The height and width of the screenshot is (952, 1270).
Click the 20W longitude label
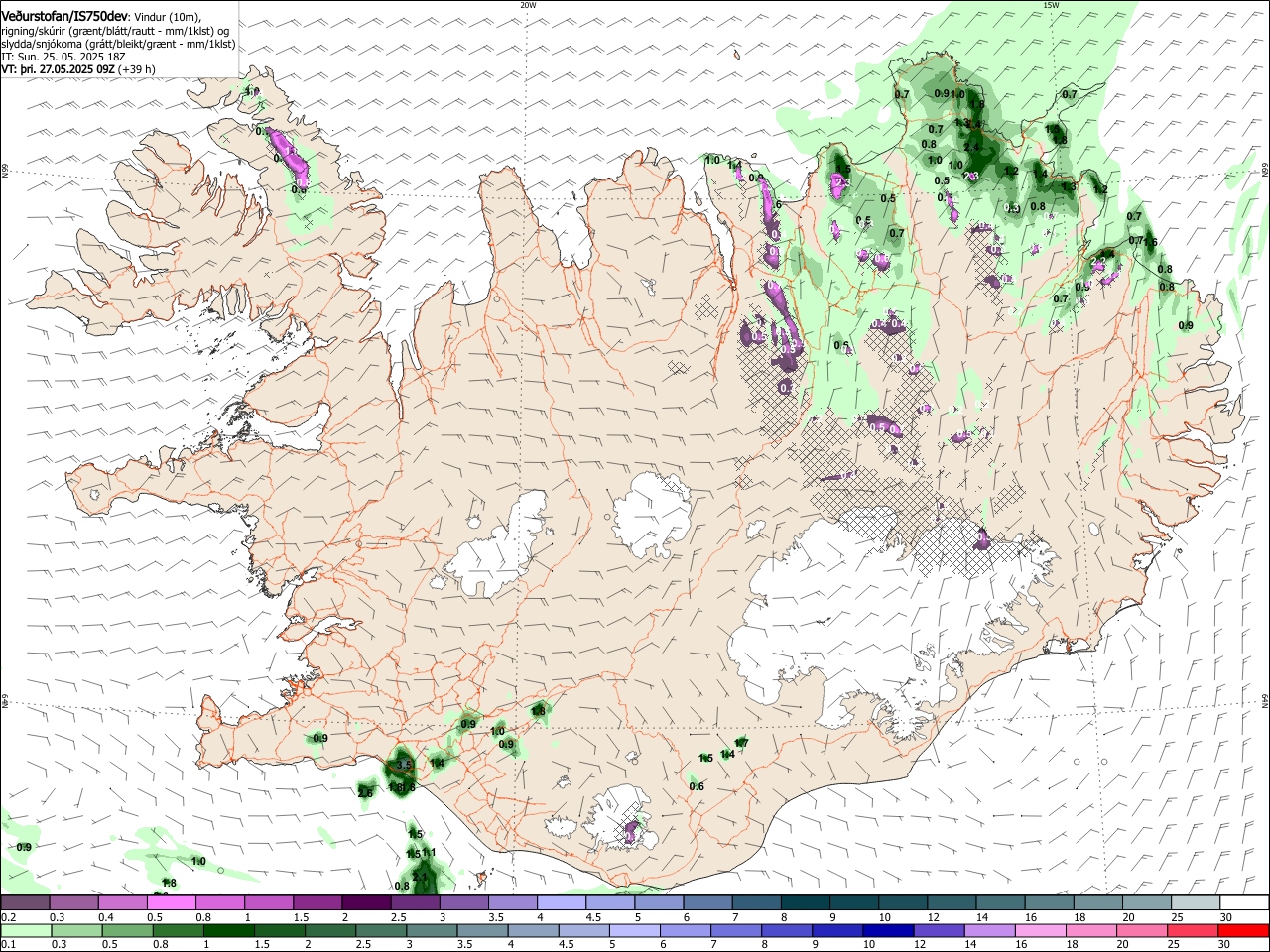tap(528, 5)
